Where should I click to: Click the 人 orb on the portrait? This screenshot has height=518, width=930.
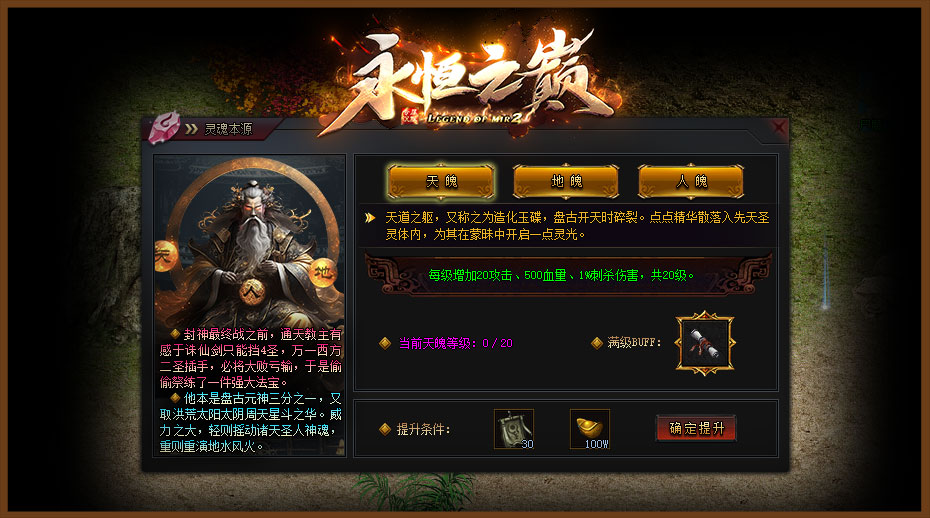click(x=252, y=291)
